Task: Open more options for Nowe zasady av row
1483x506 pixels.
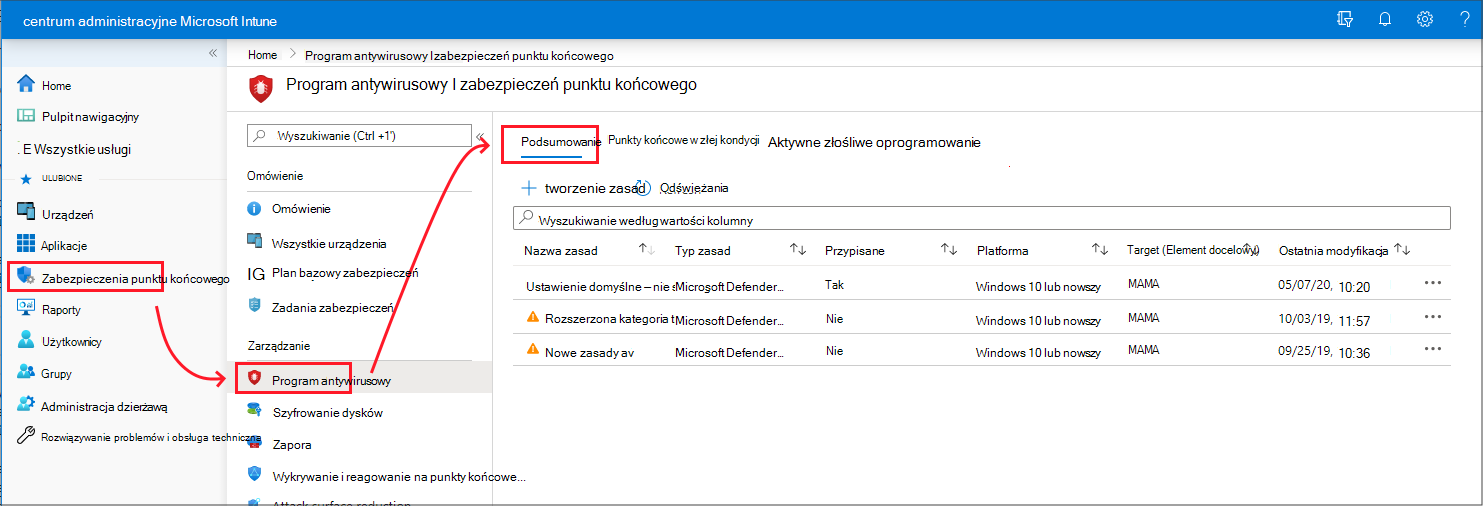Action: tap(1433, 348)
